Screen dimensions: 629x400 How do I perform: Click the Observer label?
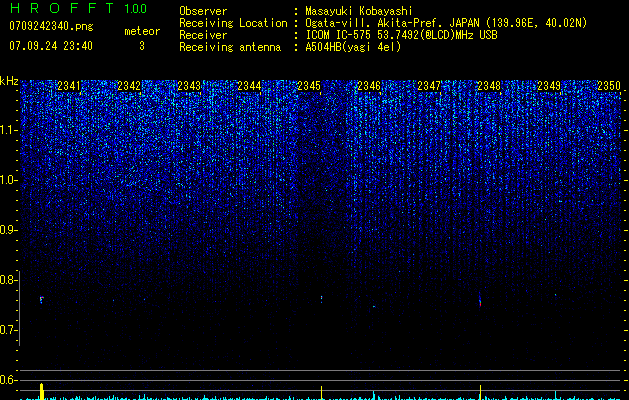coord(203,11)
